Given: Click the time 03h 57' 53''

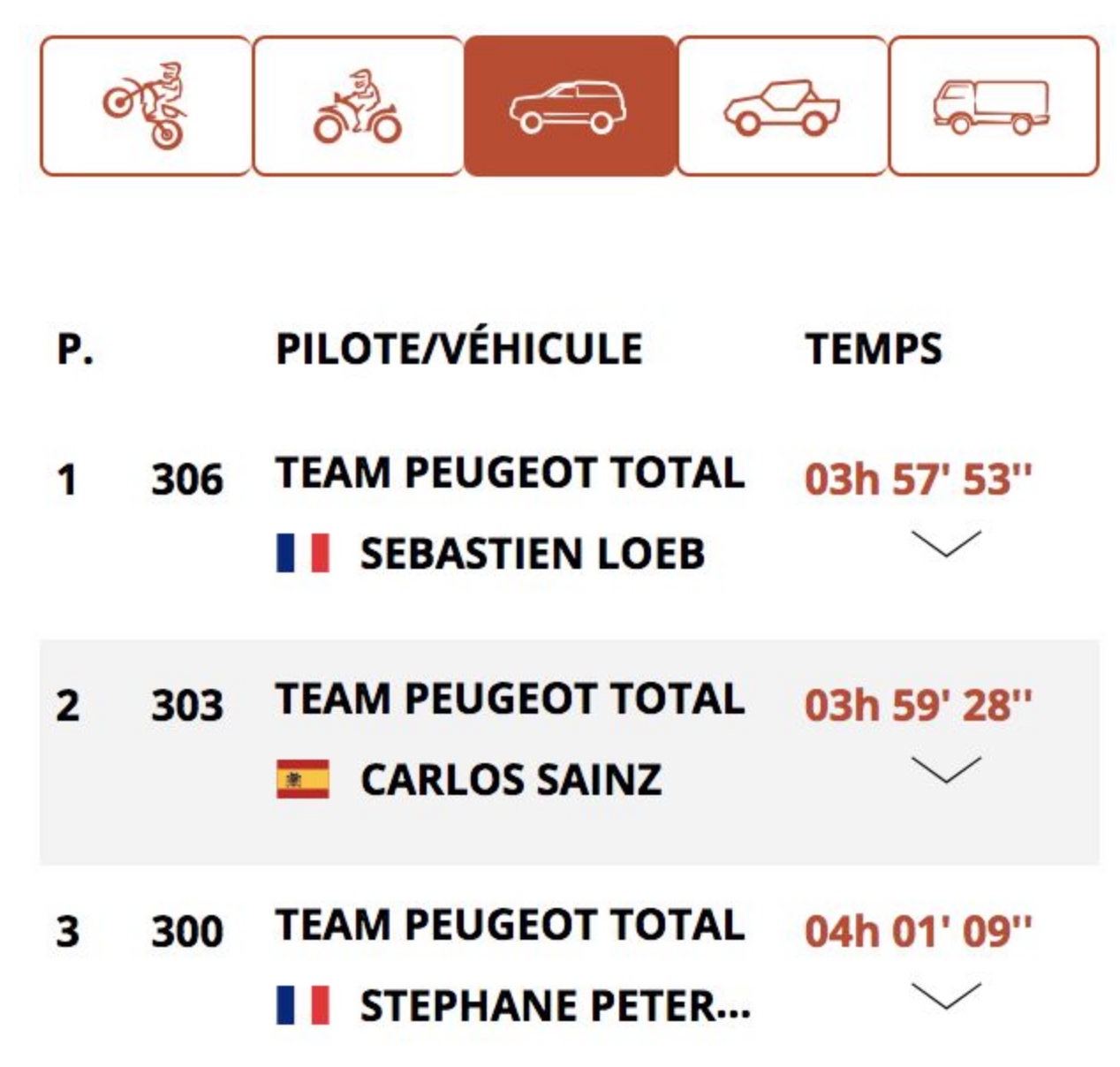Looking at the screenshot, I should coord(918,480).
